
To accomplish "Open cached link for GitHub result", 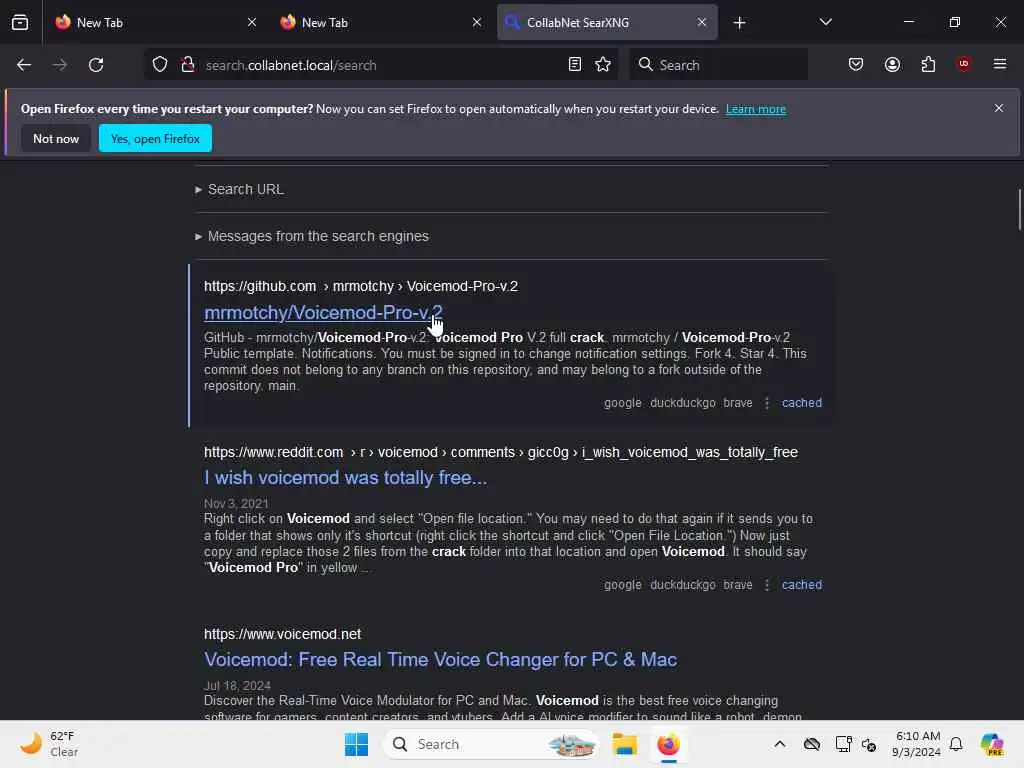I will (x=801, y=403).
